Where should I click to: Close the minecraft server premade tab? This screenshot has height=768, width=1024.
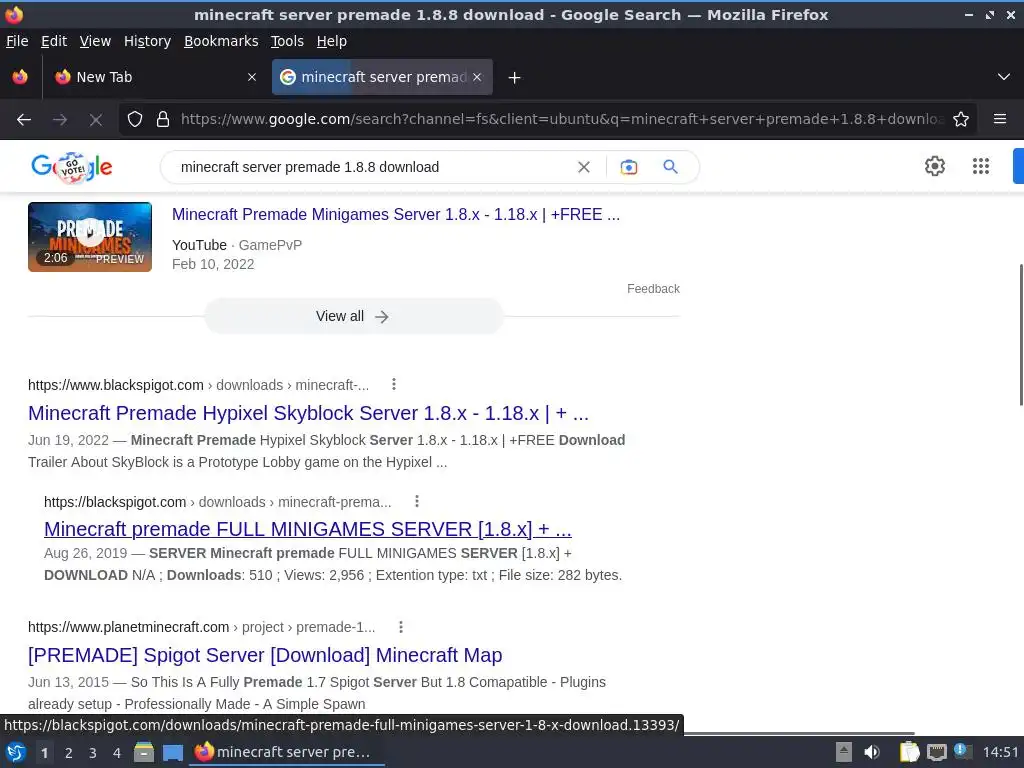click(x=477, y=77)
